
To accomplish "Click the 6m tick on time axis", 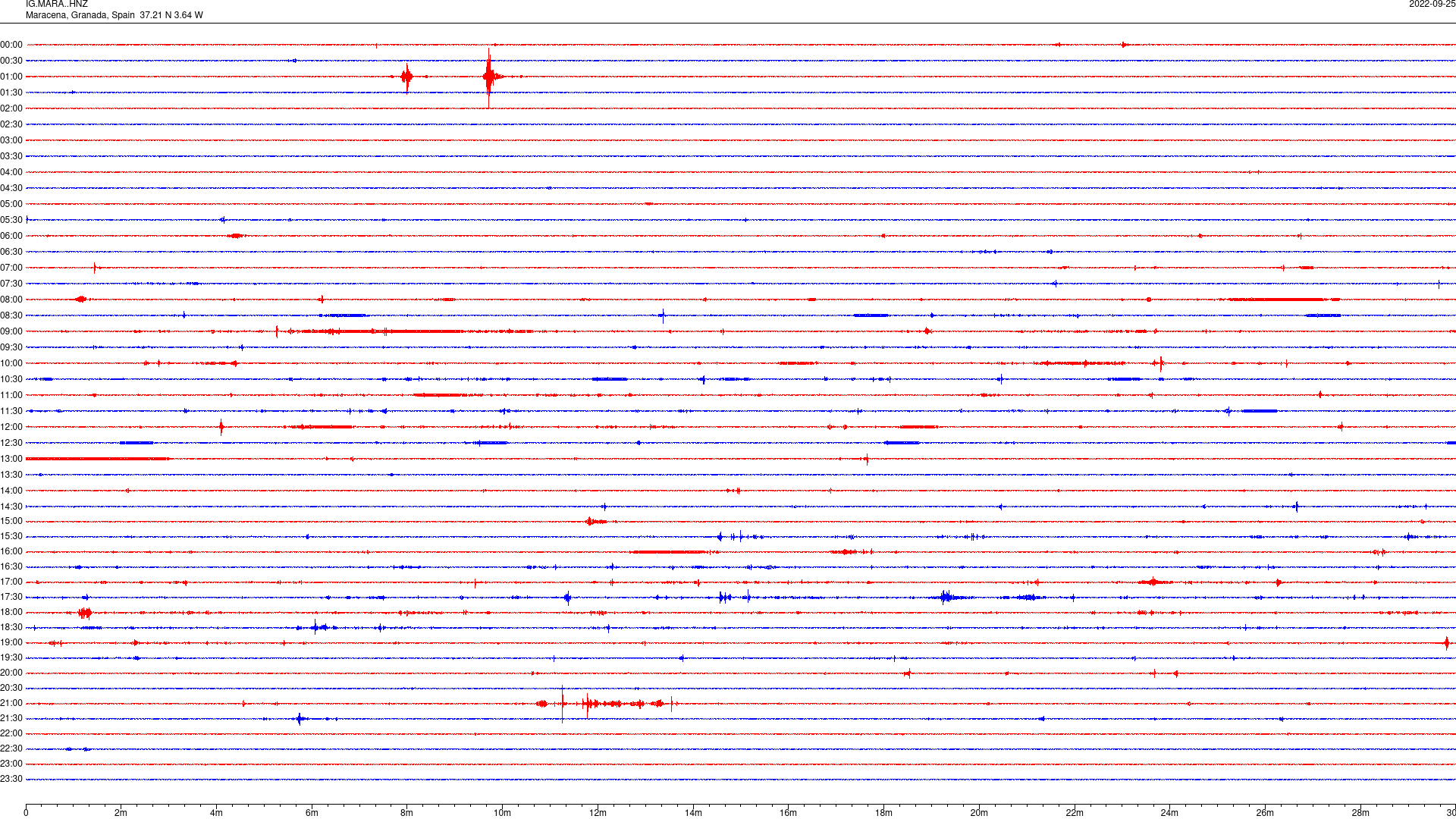I will [x=312, y=813].
